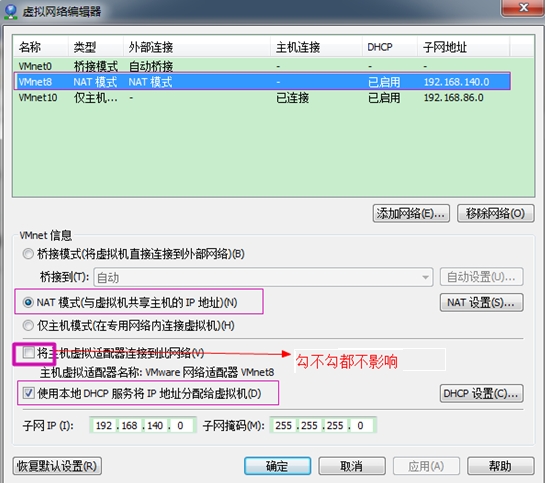Click subnet IP second octet field 168
This screenshot has width=545, height=483.
pos(129,425)
